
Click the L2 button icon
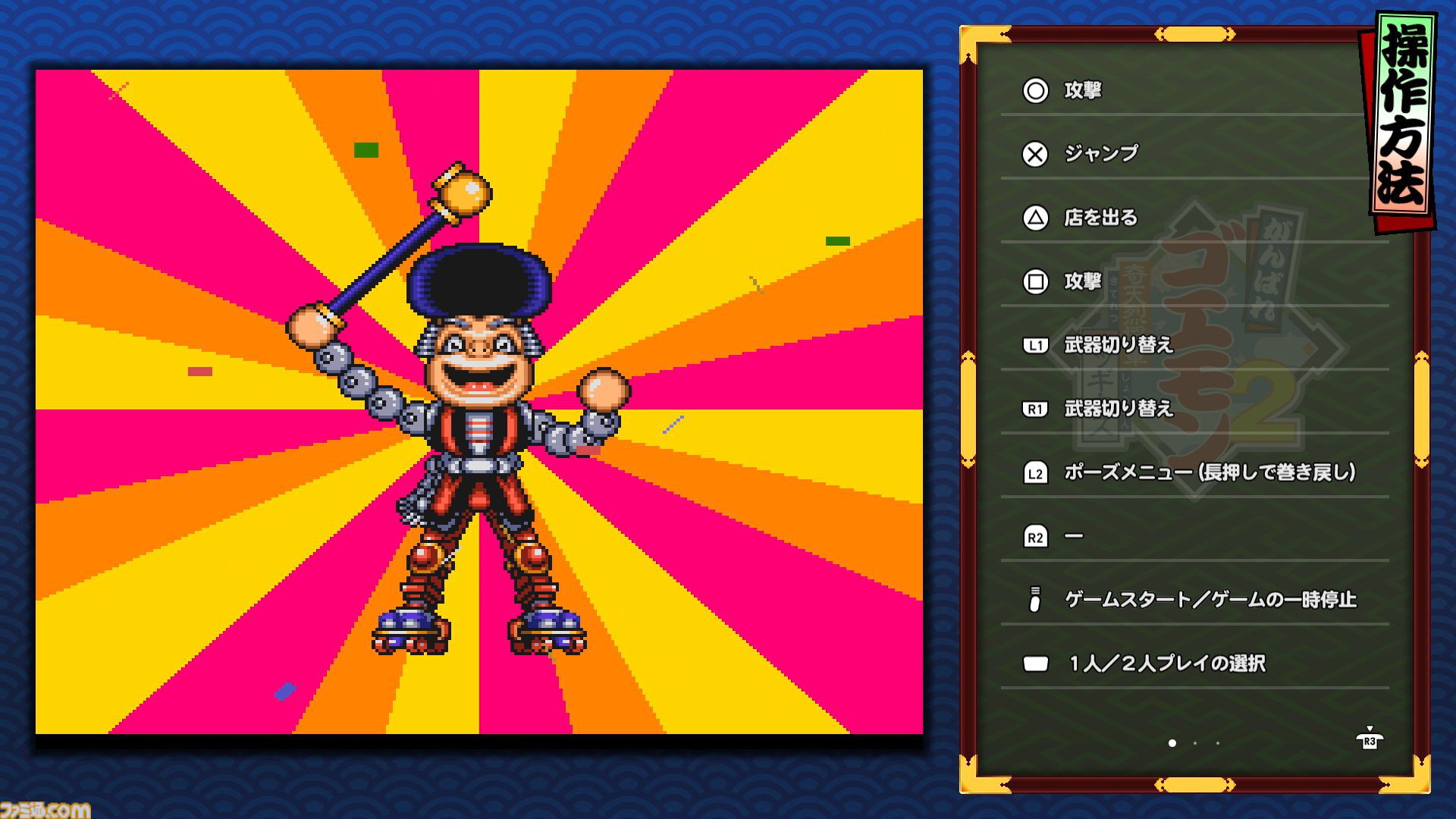1035,473
